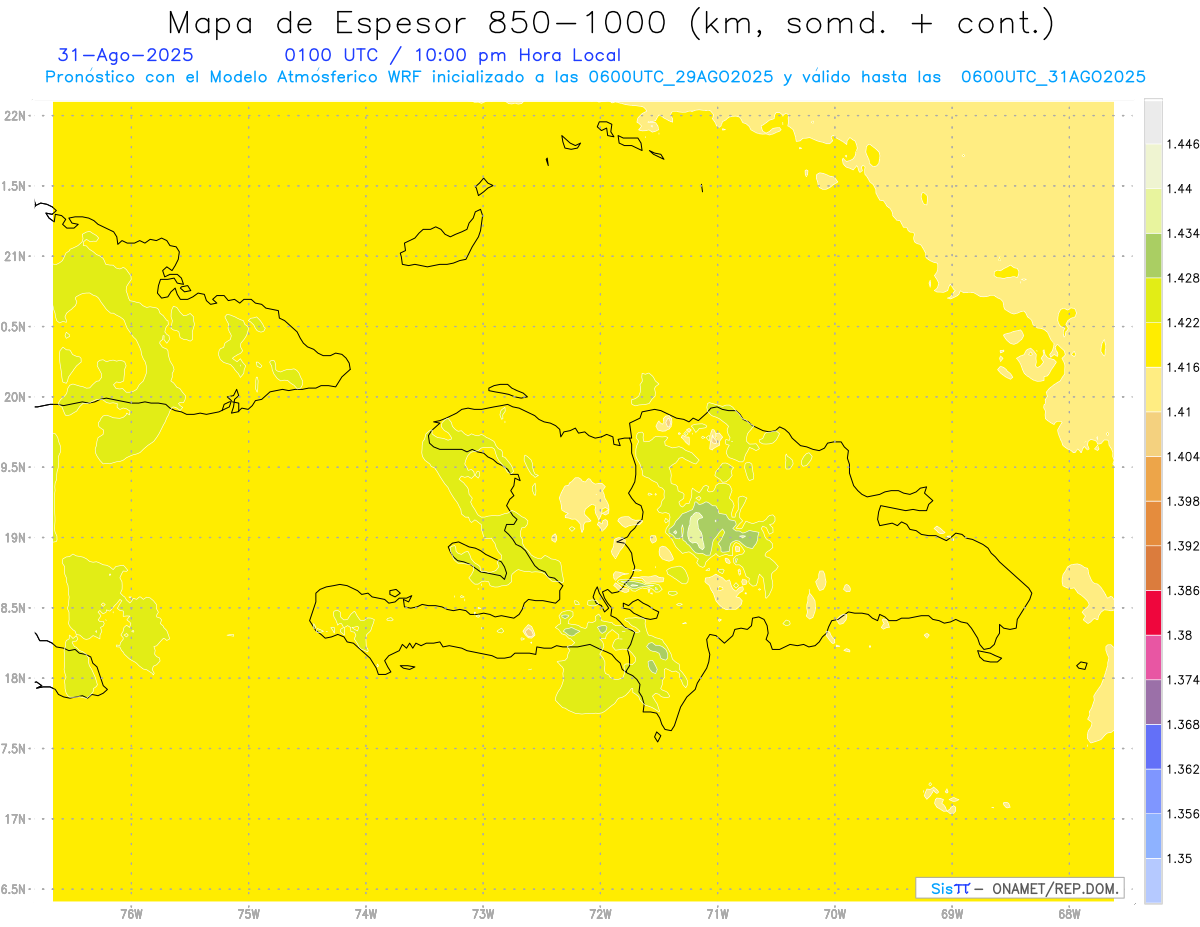The width and height of the screenshot is (1200, 927).
Task: Click the latitude label 17N
Action: (15, 819)
